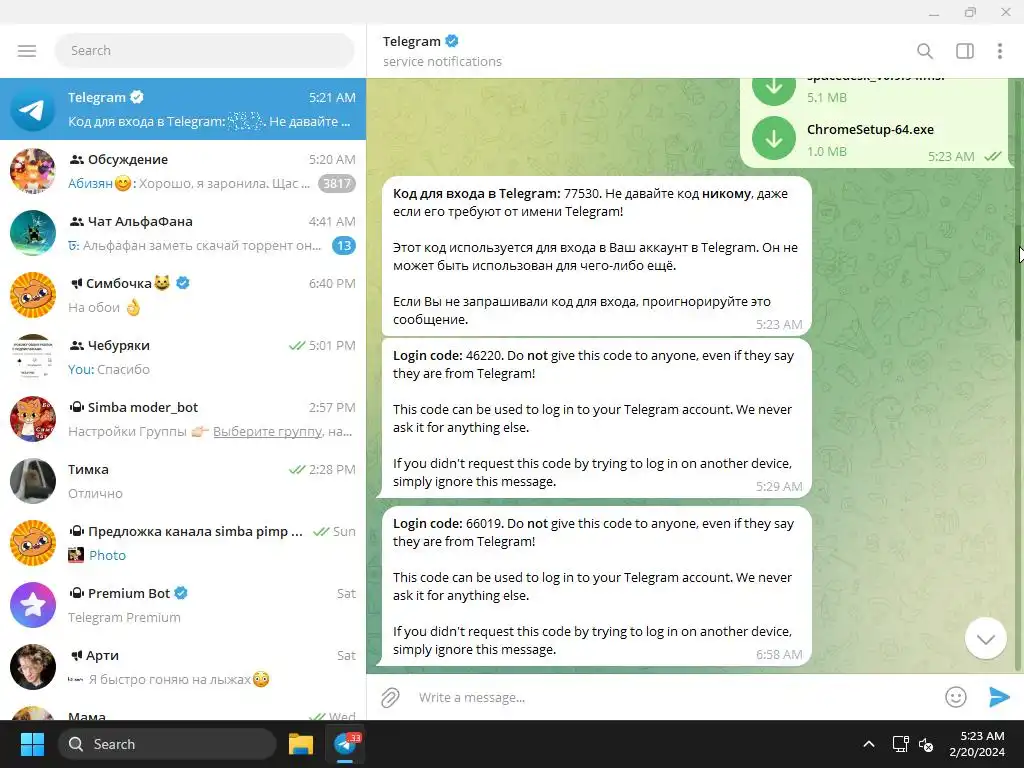Click the Чат АльфаФана avatar

[x=33, y=233]
